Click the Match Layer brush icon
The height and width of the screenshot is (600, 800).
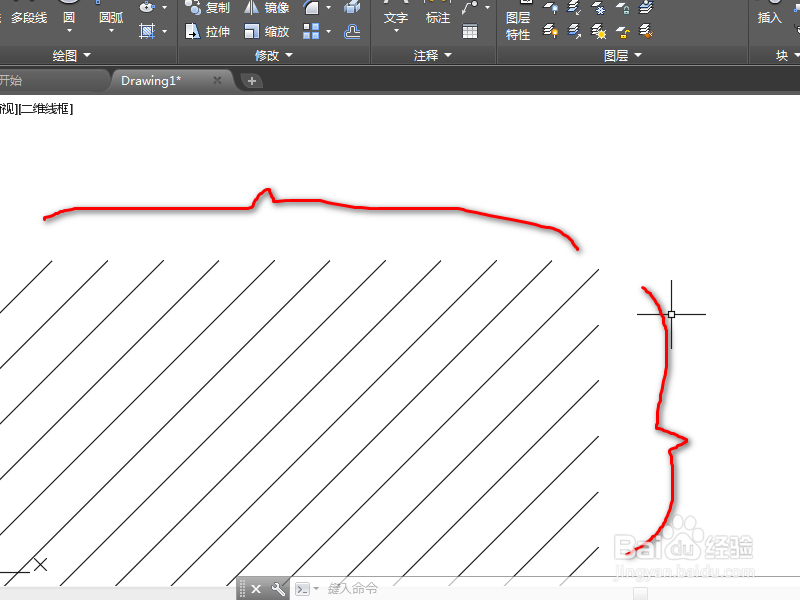(x=646, y=32)
